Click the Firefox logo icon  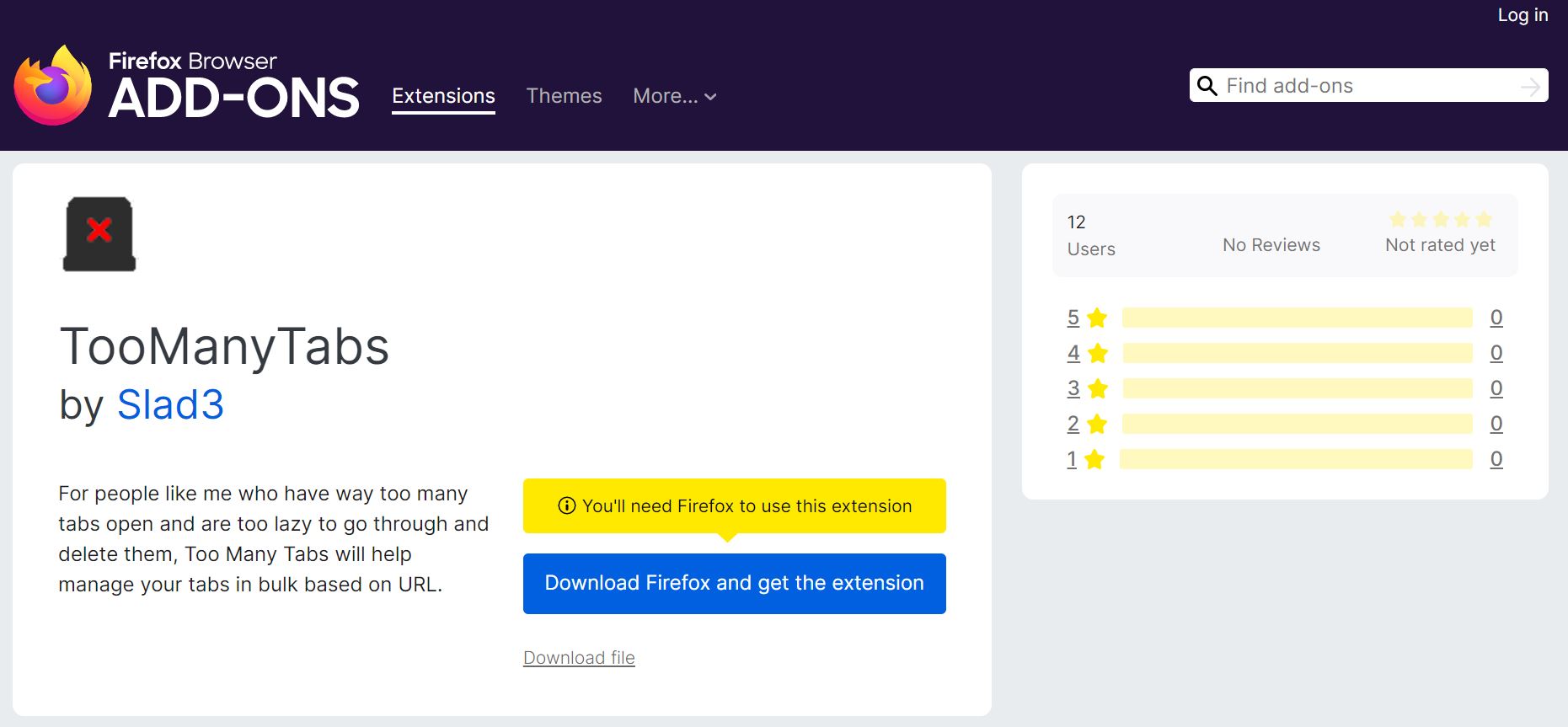53,86
